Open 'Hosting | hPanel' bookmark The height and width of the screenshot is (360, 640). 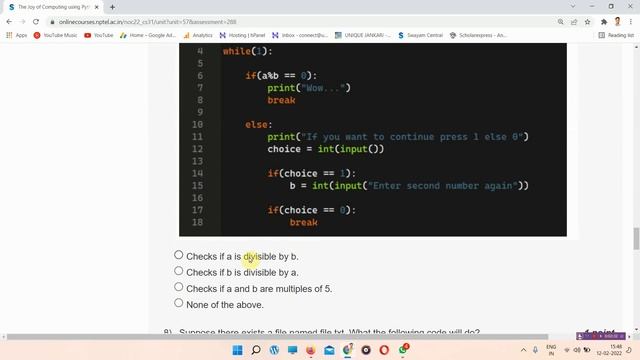point(242,36)
